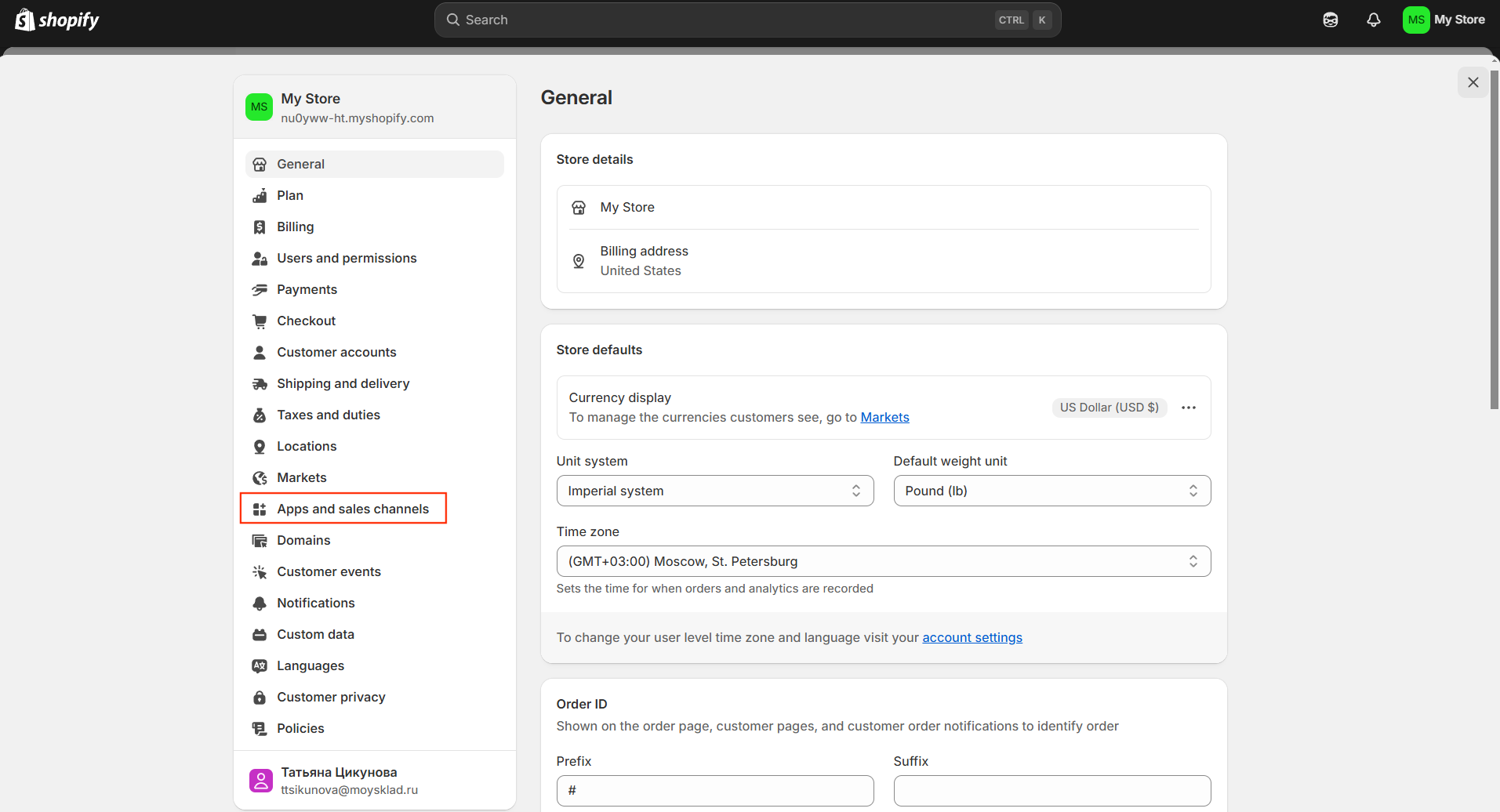Click the Shopify logo
Image resolution: width=1500 pixels, height=812 pixels.
tap(57, 20)
